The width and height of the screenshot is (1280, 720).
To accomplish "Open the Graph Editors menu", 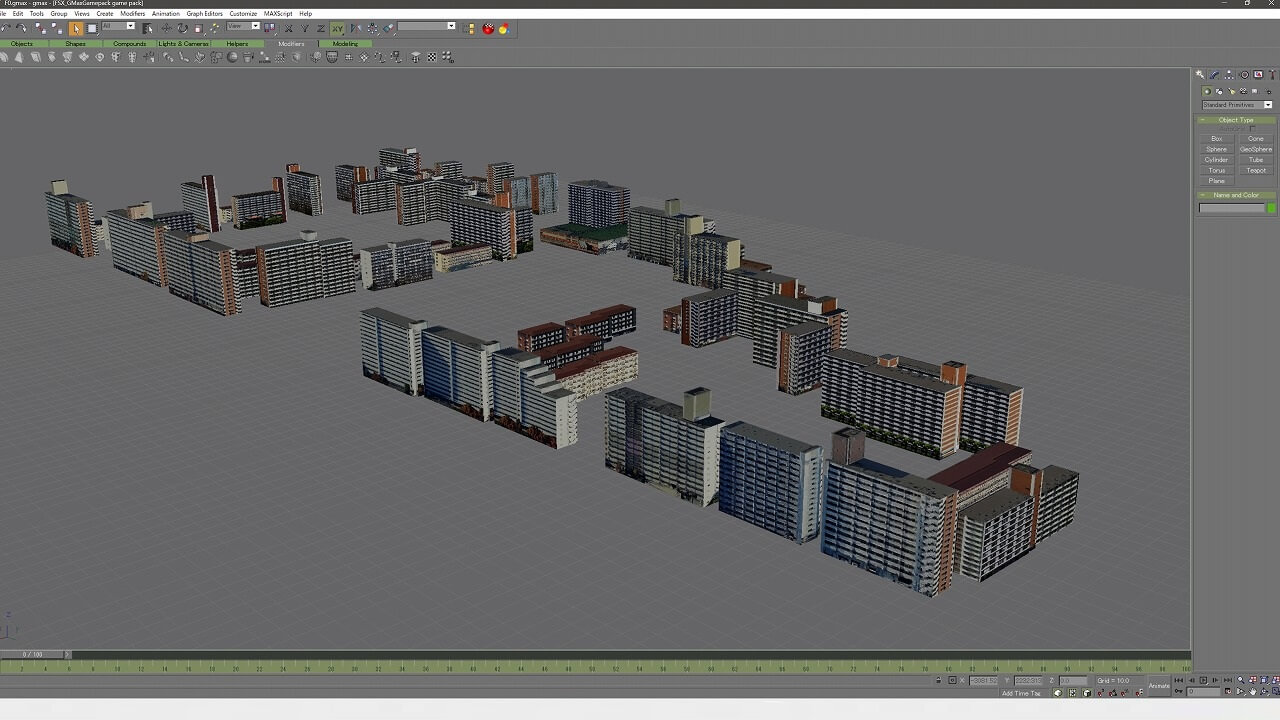I will 204,14.
